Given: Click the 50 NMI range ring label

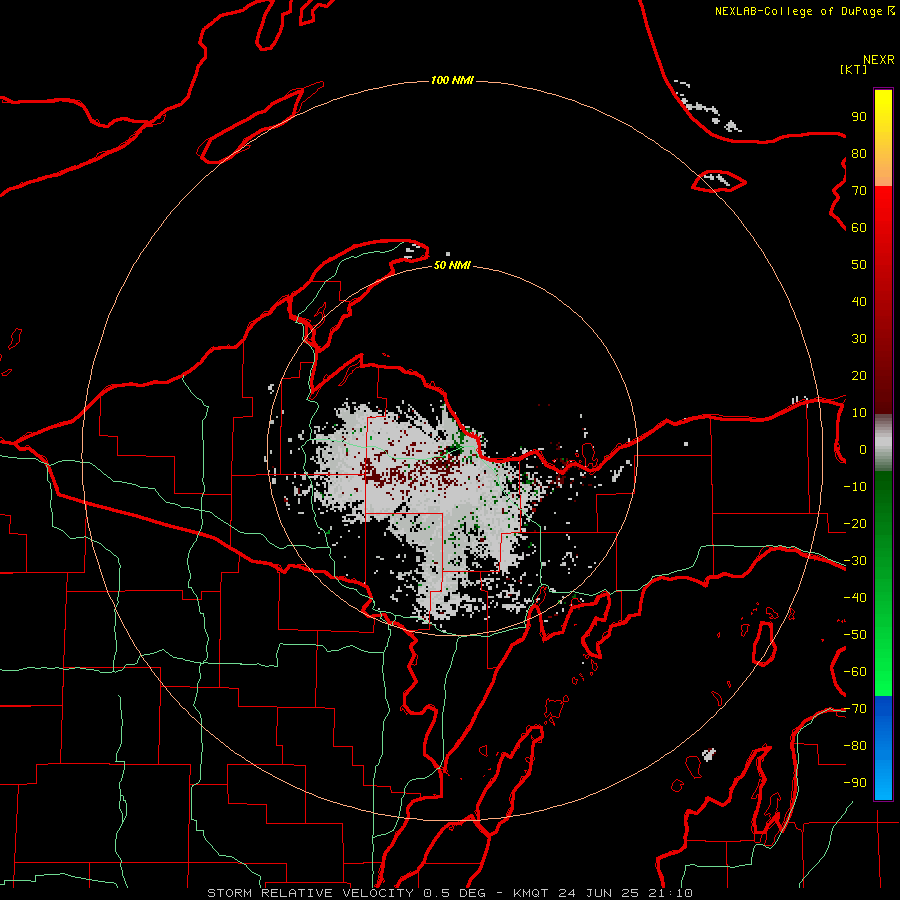Looking at the screenshot, I should (x=452, y=265).
